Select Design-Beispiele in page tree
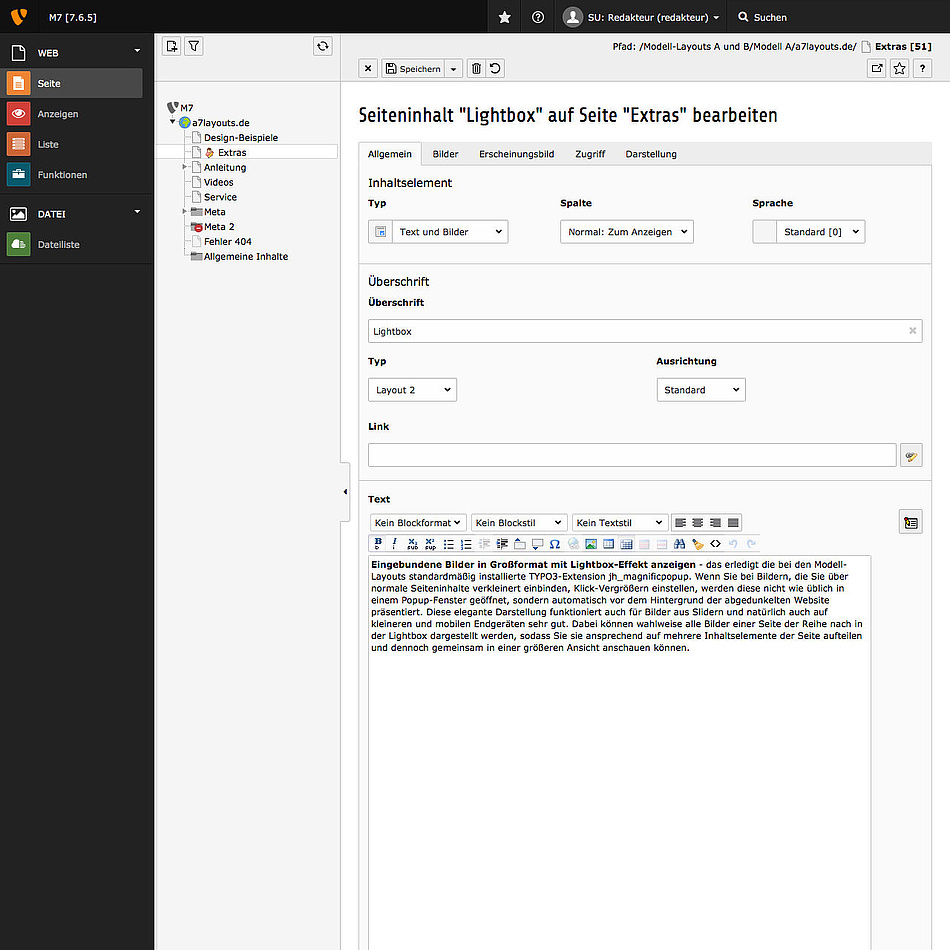 click(x=241, y=138)
